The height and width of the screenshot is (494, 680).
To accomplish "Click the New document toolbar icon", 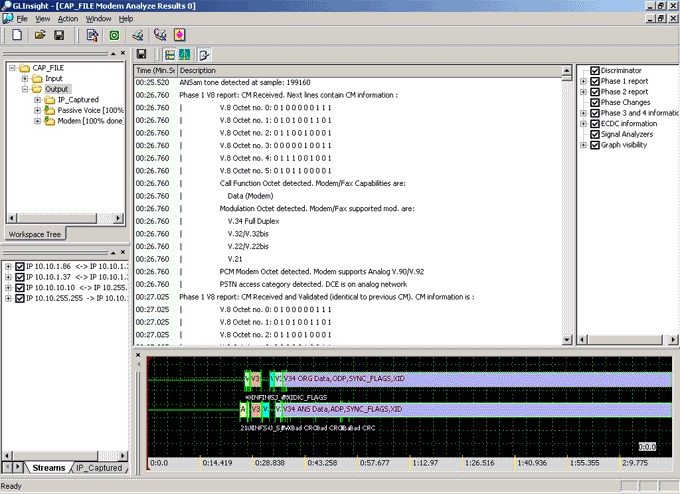I will point(17,35).
